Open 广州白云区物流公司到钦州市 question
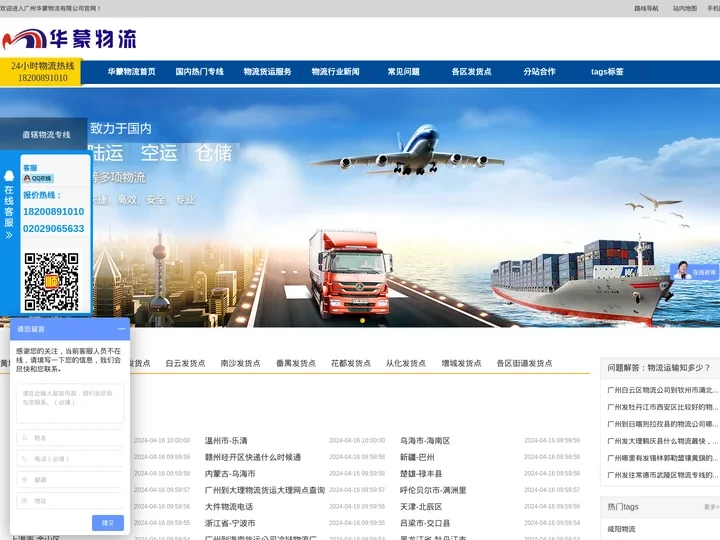The image size is (720, 540). point(663,390)
